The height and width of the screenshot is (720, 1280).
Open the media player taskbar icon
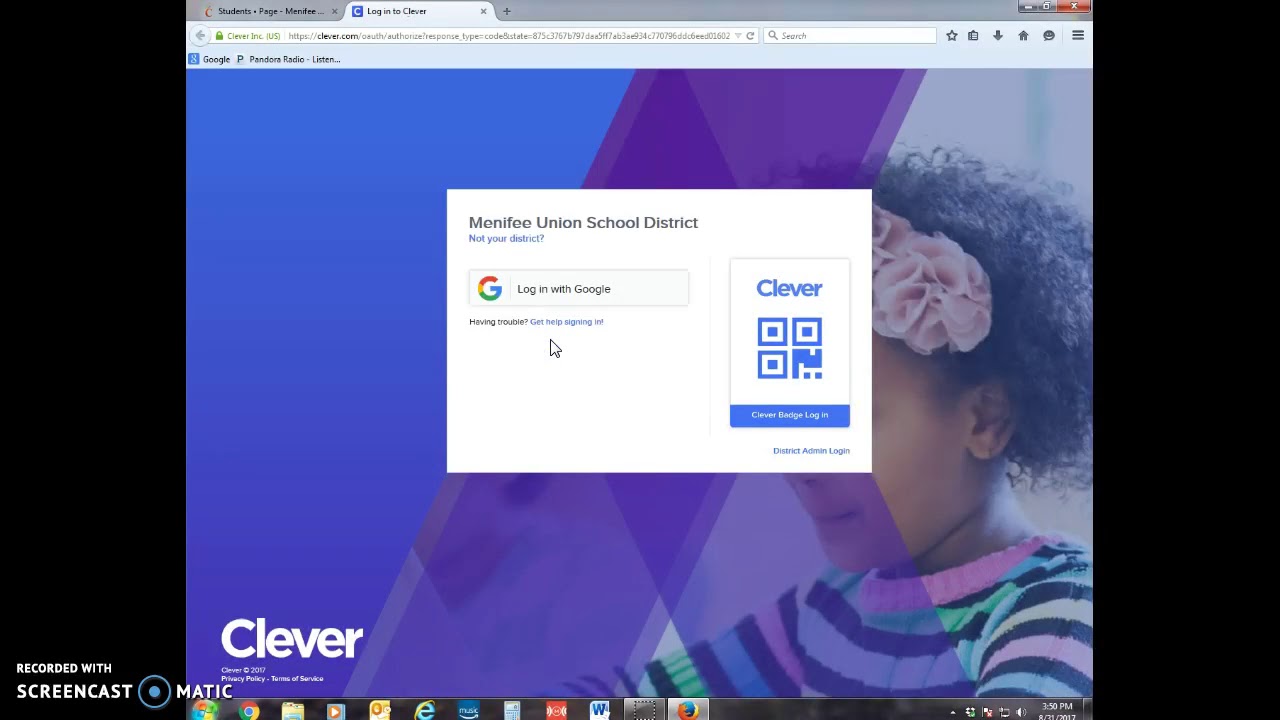[336, 711]
